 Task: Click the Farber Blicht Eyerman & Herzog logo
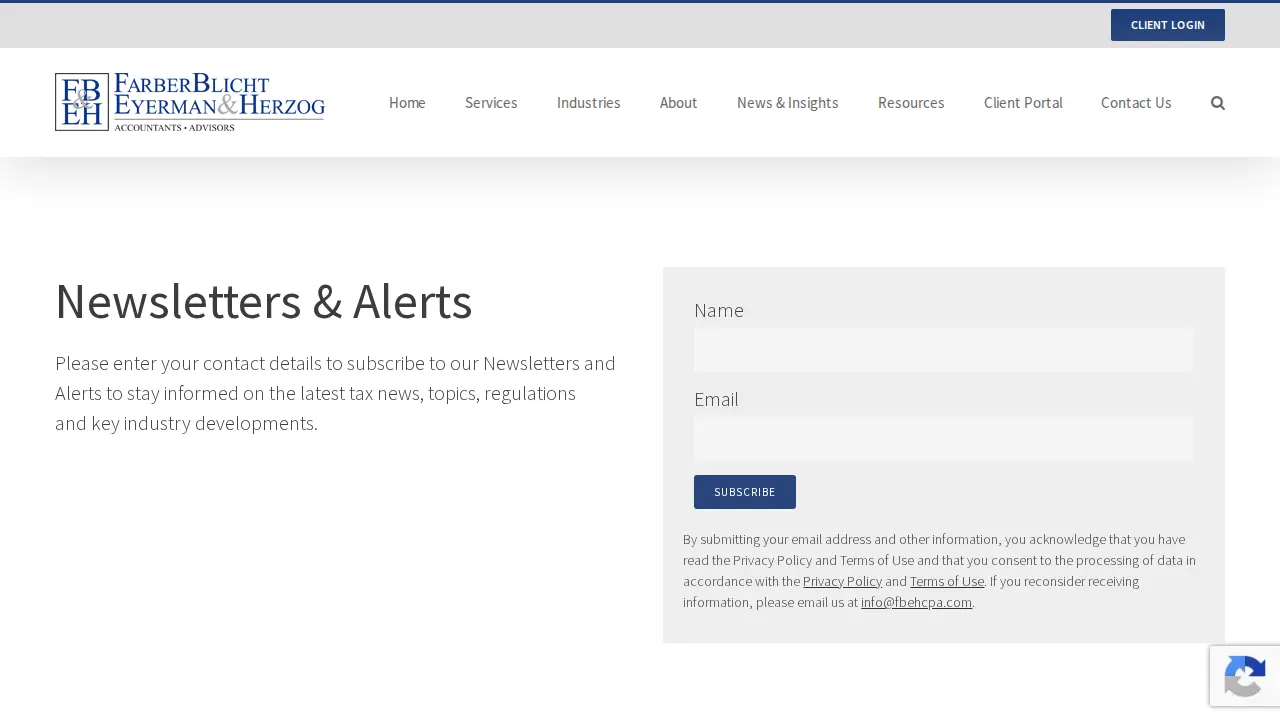(x=190, y=102)
